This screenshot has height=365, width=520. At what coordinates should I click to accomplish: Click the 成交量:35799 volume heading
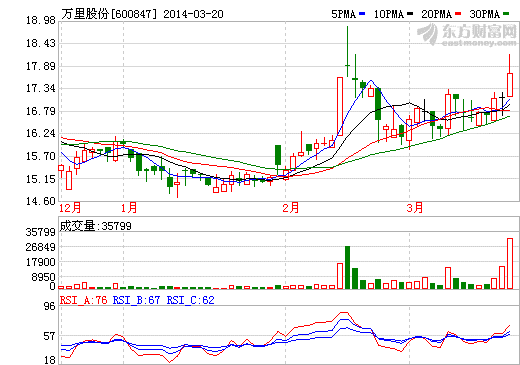coord(96,226)
